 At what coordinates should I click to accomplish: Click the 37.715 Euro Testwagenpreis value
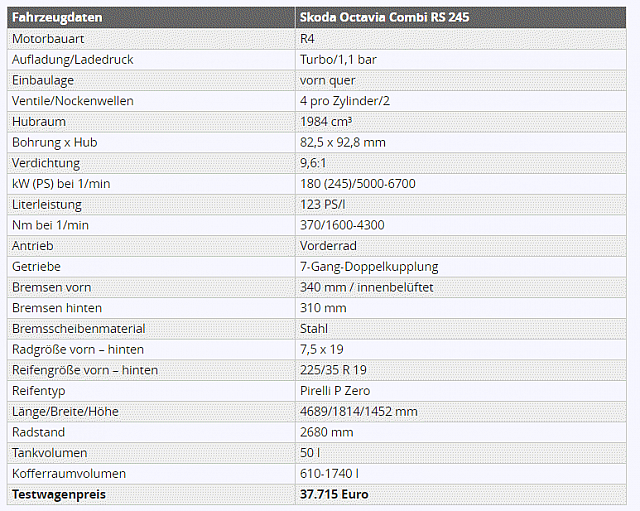334,495
